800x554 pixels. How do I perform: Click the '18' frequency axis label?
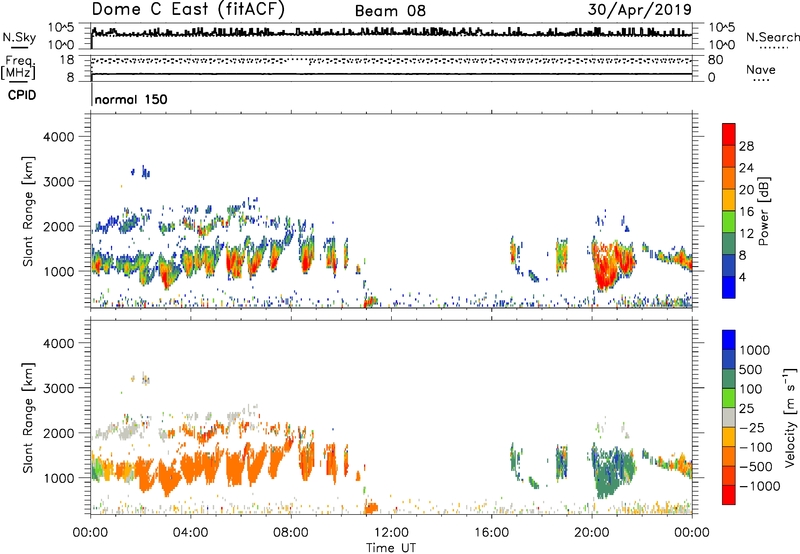pos(66,60)
